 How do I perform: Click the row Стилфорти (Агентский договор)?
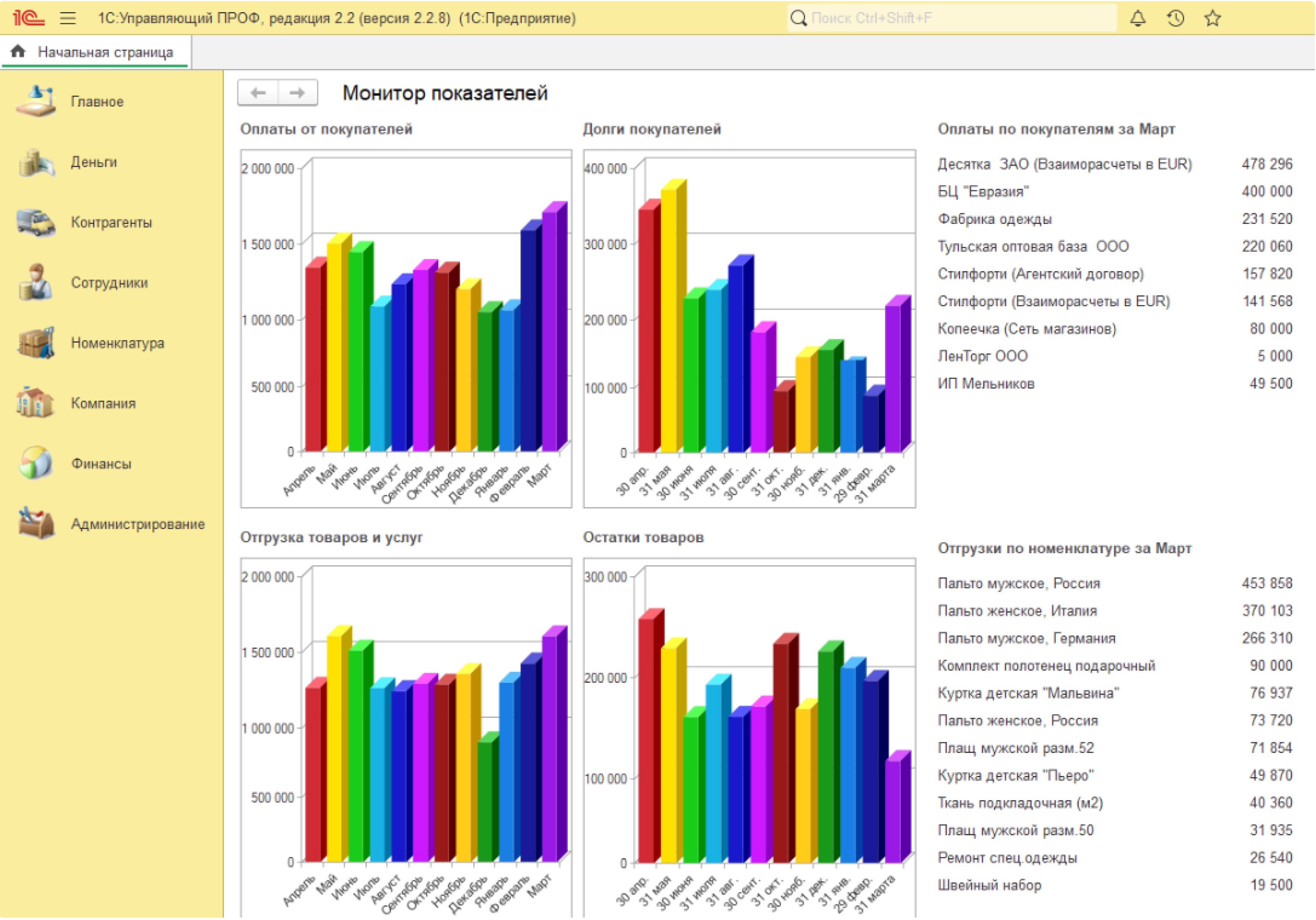[x=1115, y=274]
